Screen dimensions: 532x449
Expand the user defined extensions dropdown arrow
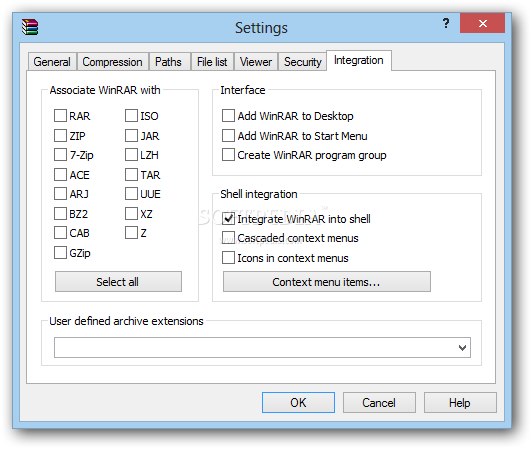pyautogui.click(x=462, y=348)
